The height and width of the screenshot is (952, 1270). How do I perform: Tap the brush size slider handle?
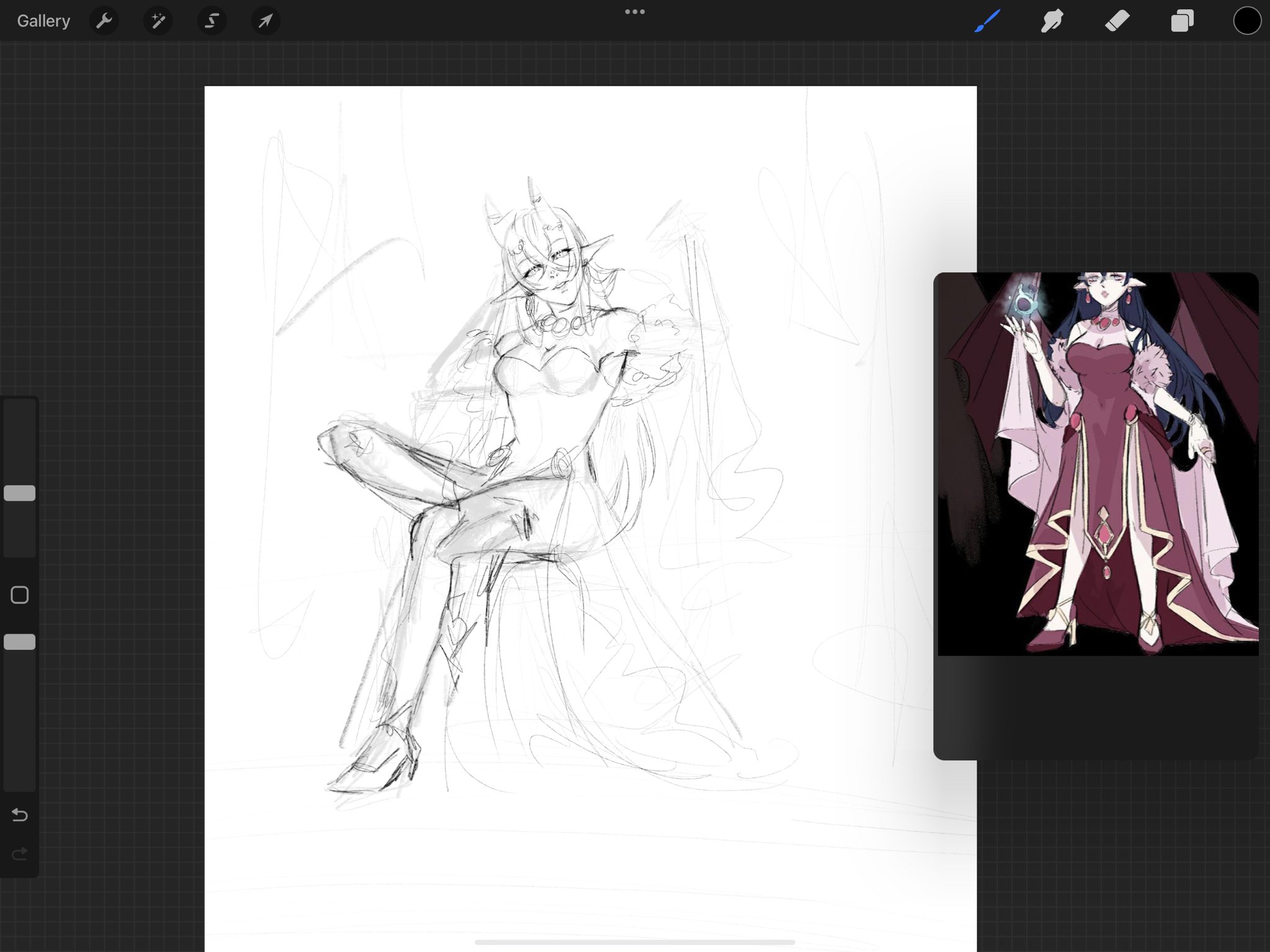(20, 493)
